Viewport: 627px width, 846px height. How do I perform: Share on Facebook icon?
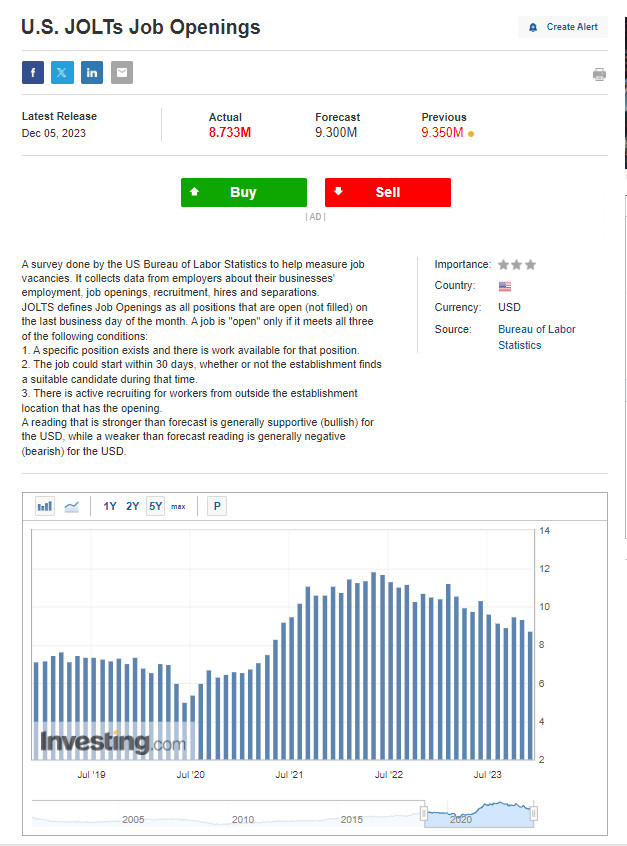tap(33, 73)
